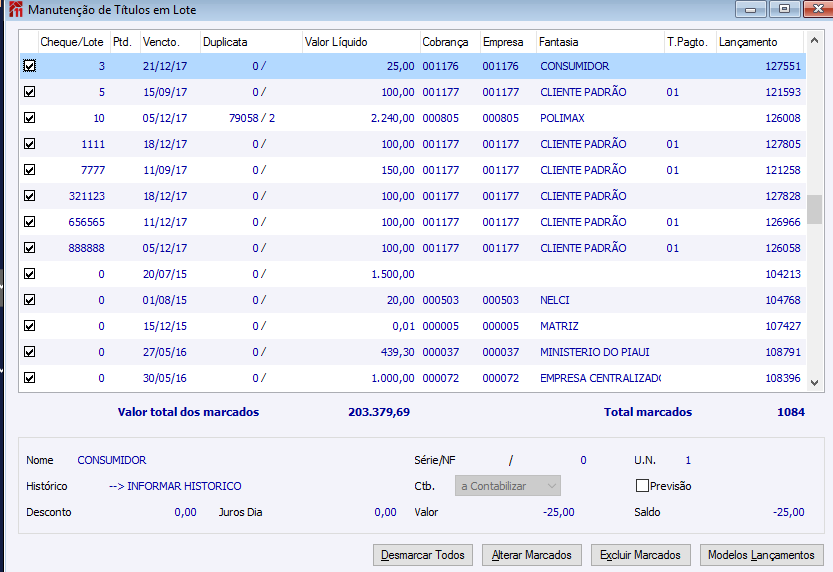The image size is (833, 572).
Task: Click the Excluir Marcados button
Action: click(641, 555)
